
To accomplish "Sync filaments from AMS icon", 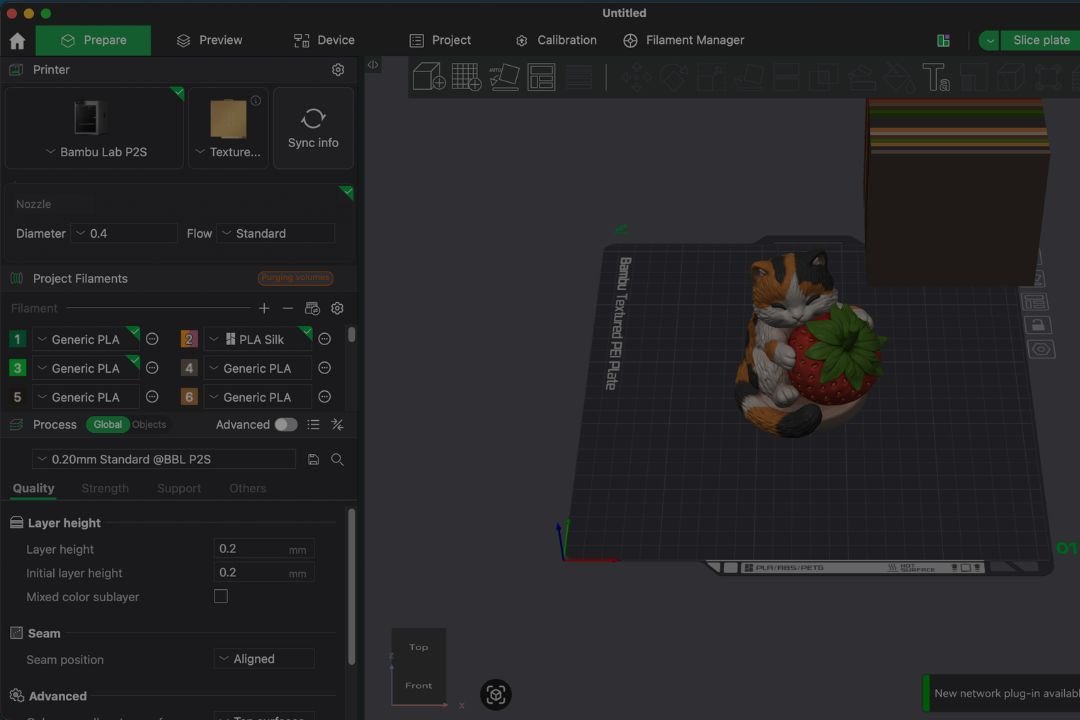I will click(312, 308).
